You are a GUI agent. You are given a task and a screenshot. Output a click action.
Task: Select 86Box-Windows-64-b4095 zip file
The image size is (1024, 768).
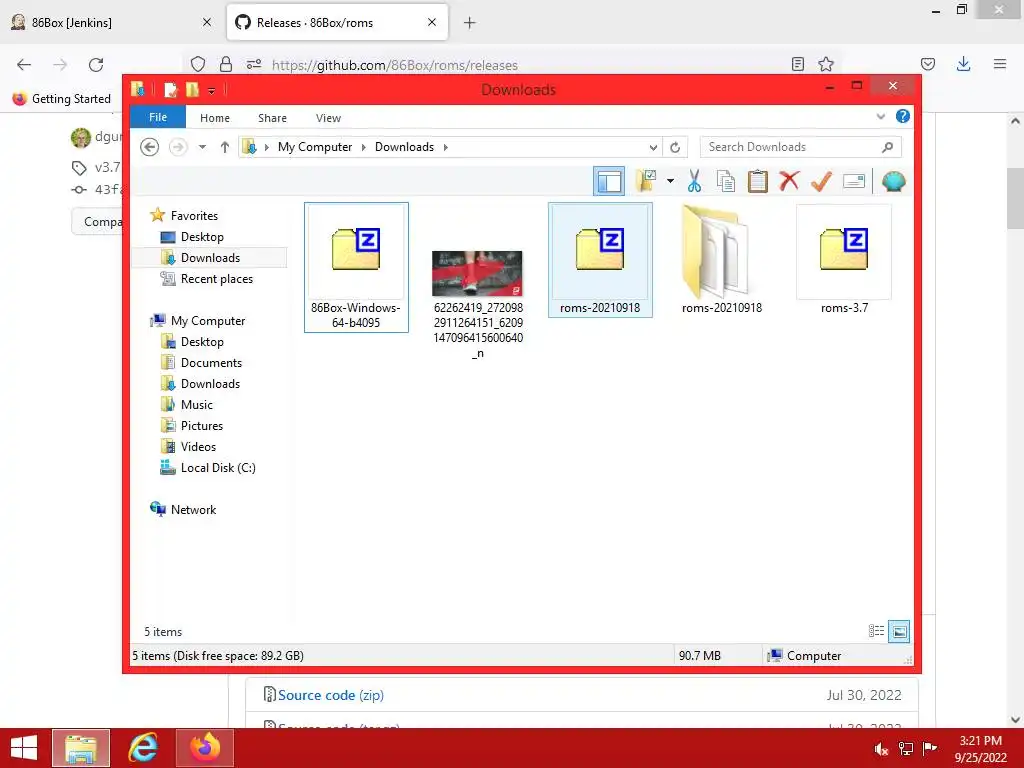pyautogui.click(x=356, y=267)
